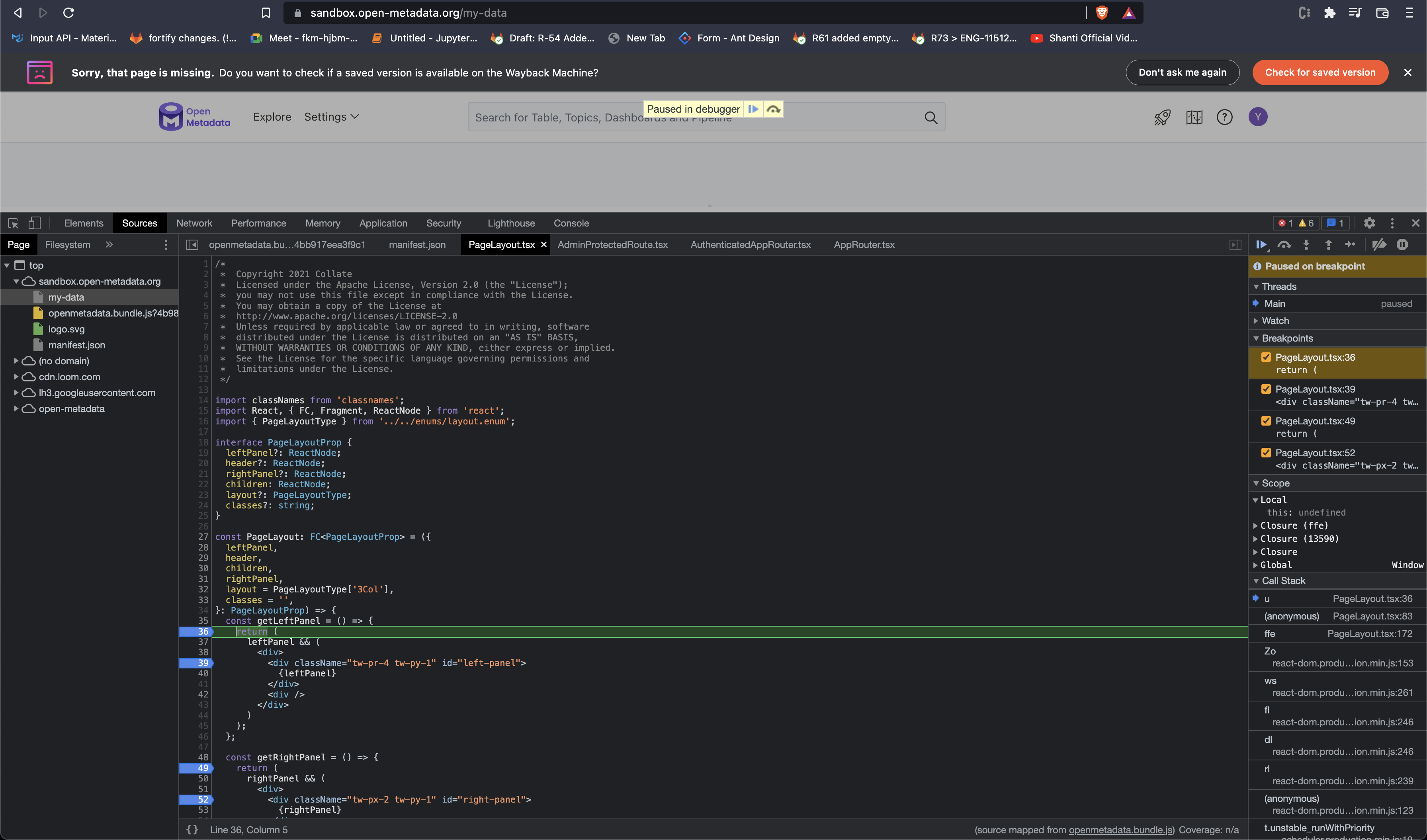Uncheck the PageLayout.tsx:52 breakpoint
The height and width of the screenshot is (840, 1427).
click(1266, 452)
